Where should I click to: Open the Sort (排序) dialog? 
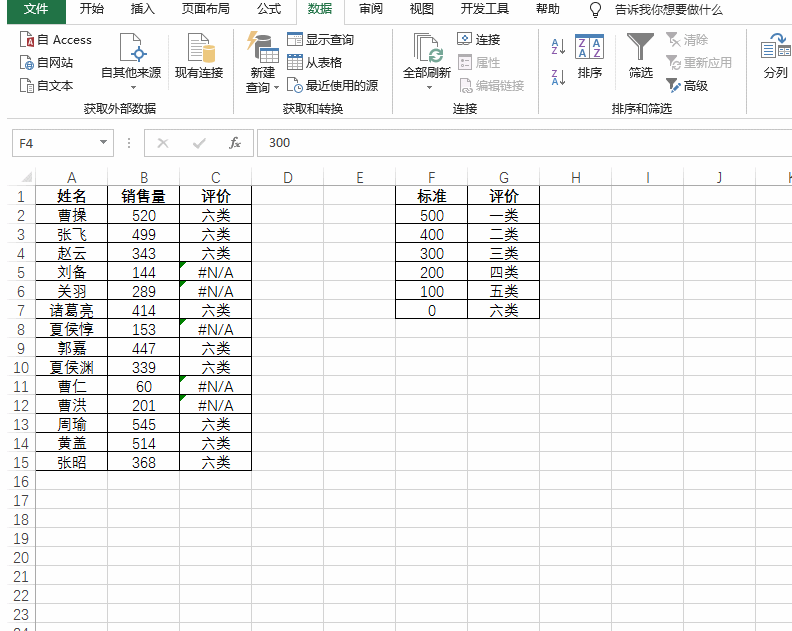[x=589, y=57]
